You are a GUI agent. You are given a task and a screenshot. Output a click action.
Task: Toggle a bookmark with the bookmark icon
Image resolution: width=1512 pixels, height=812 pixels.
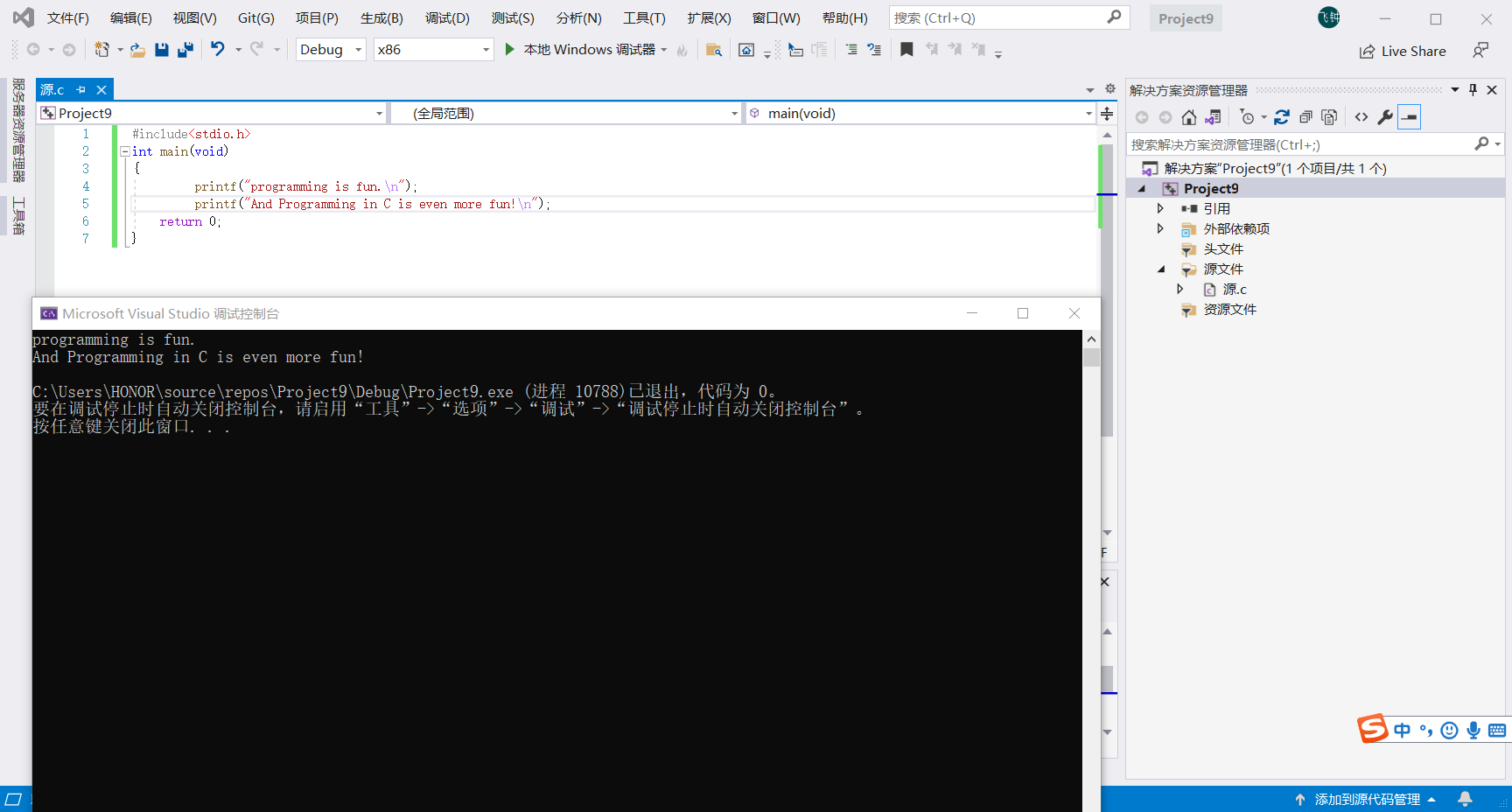[x=906, y=50]
